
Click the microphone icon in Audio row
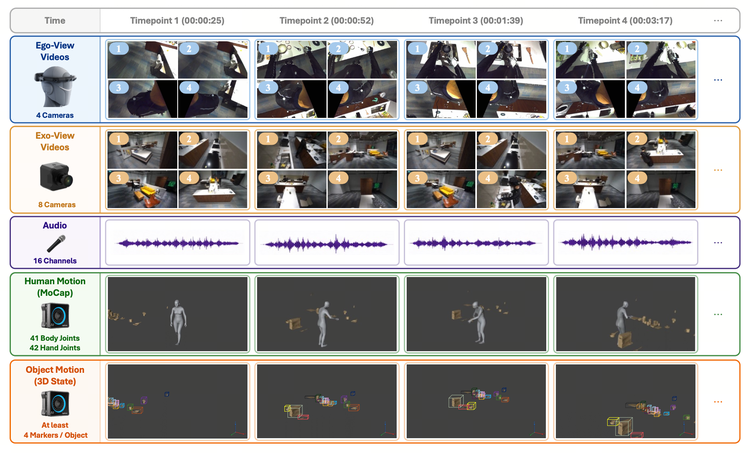(56, 243)
